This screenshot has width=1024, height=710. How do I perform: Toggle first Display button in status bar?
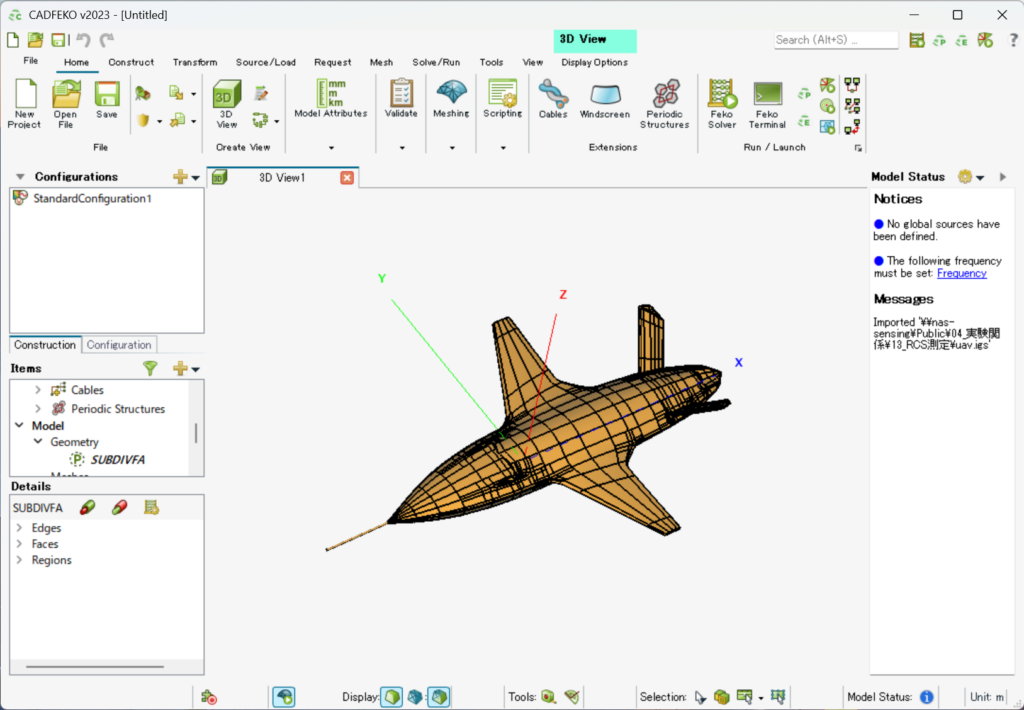tap(392, 697)
